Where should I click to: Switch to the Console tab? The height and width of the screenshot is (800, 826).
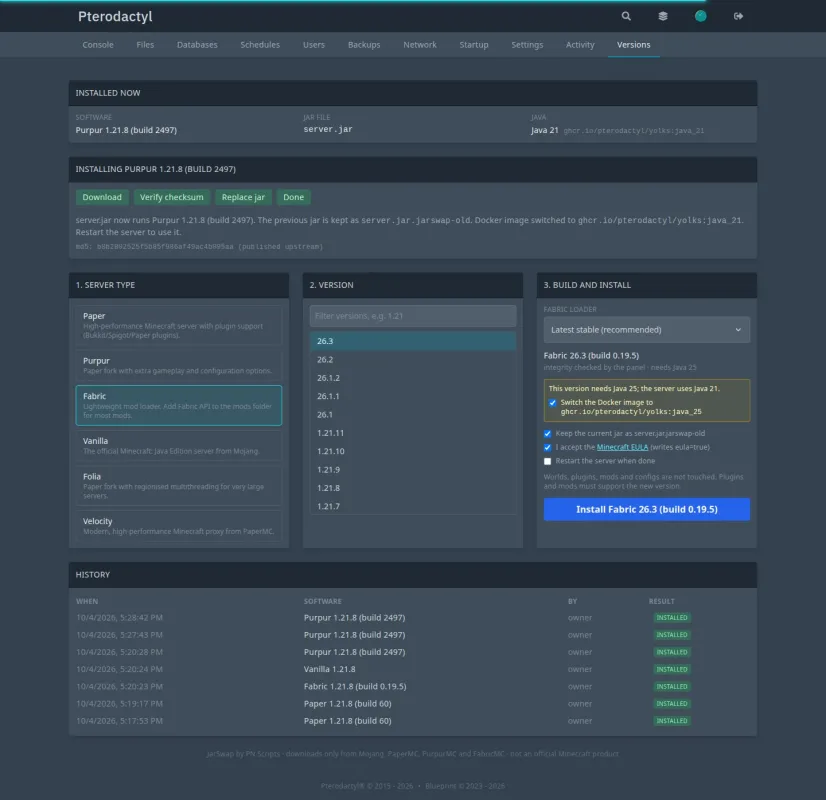98,45
